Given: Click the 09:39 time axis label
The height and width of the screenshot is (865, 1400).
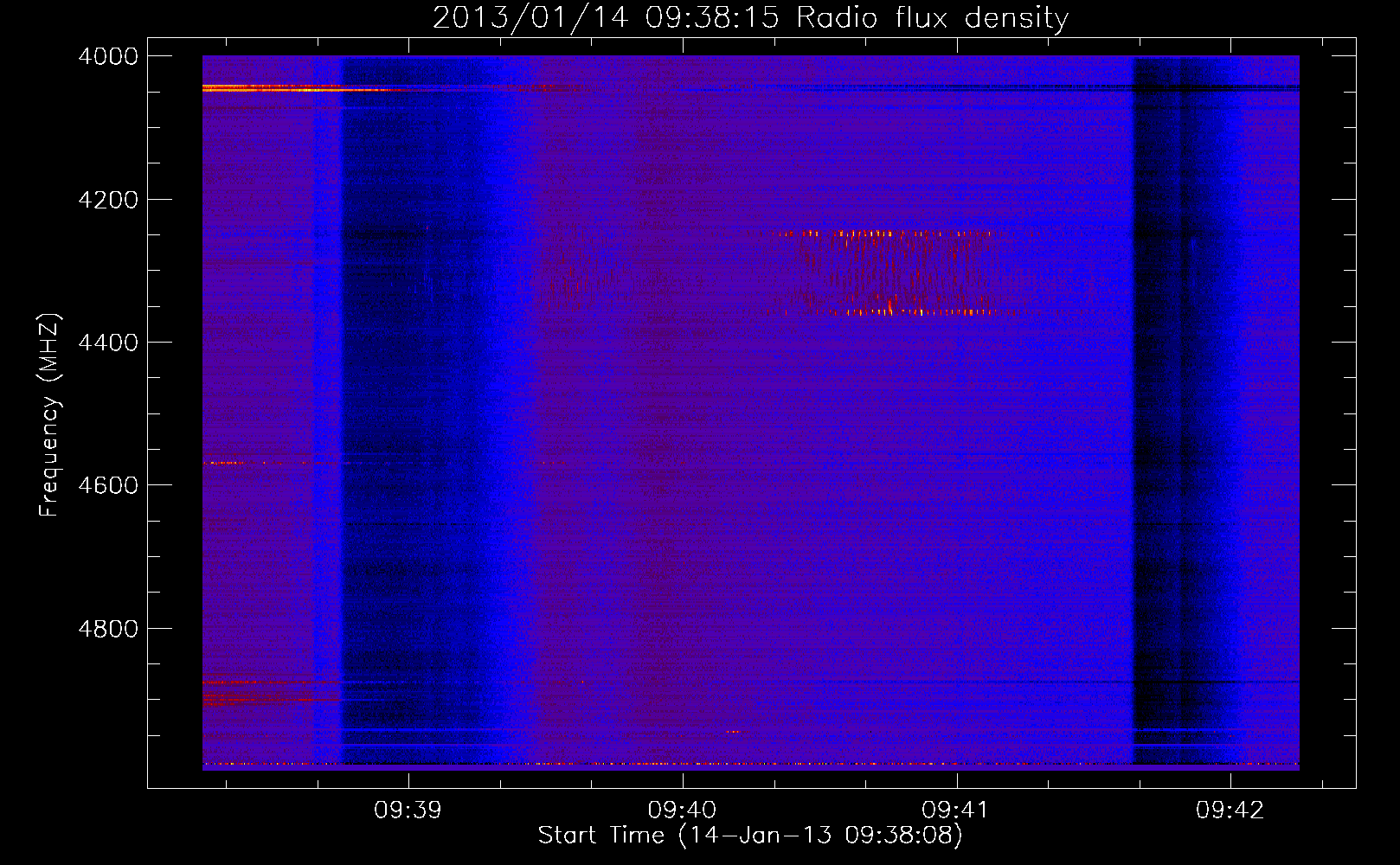Looking at the screenshot, I should coord(408,811).
